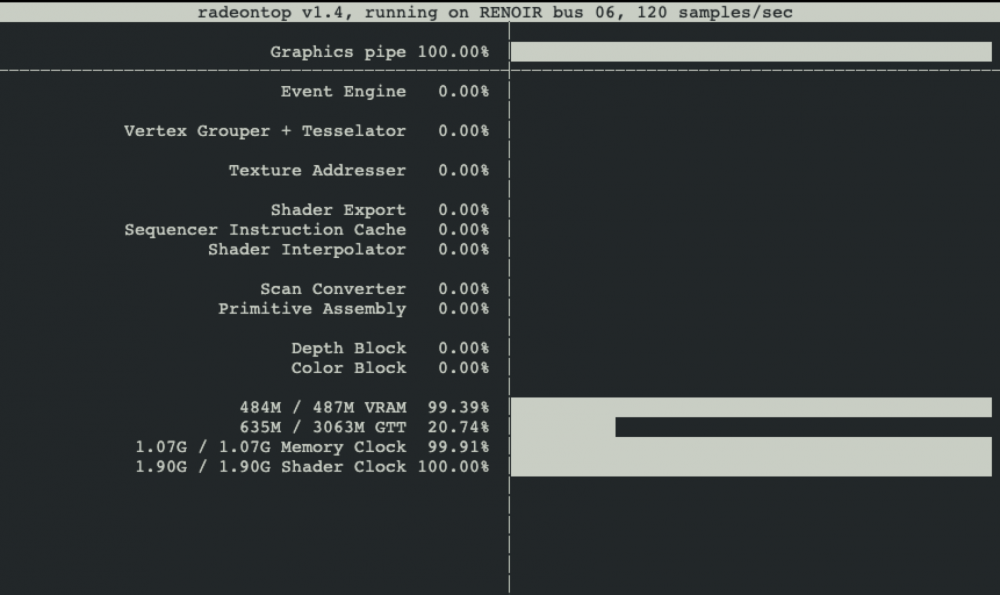Click the Graphics pipe 100.00% value
Viewport: 1000px width, 595px height.
(453, 52)
